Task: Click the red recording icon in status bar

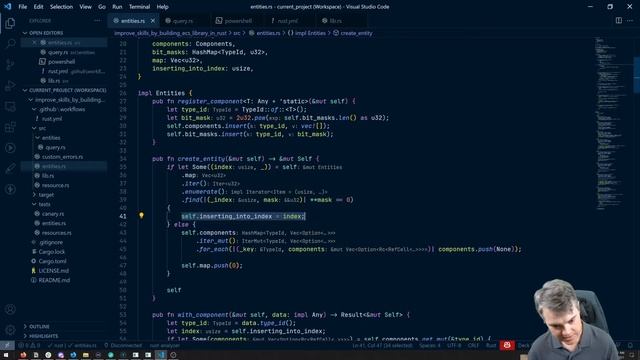Action: point(507,345)
